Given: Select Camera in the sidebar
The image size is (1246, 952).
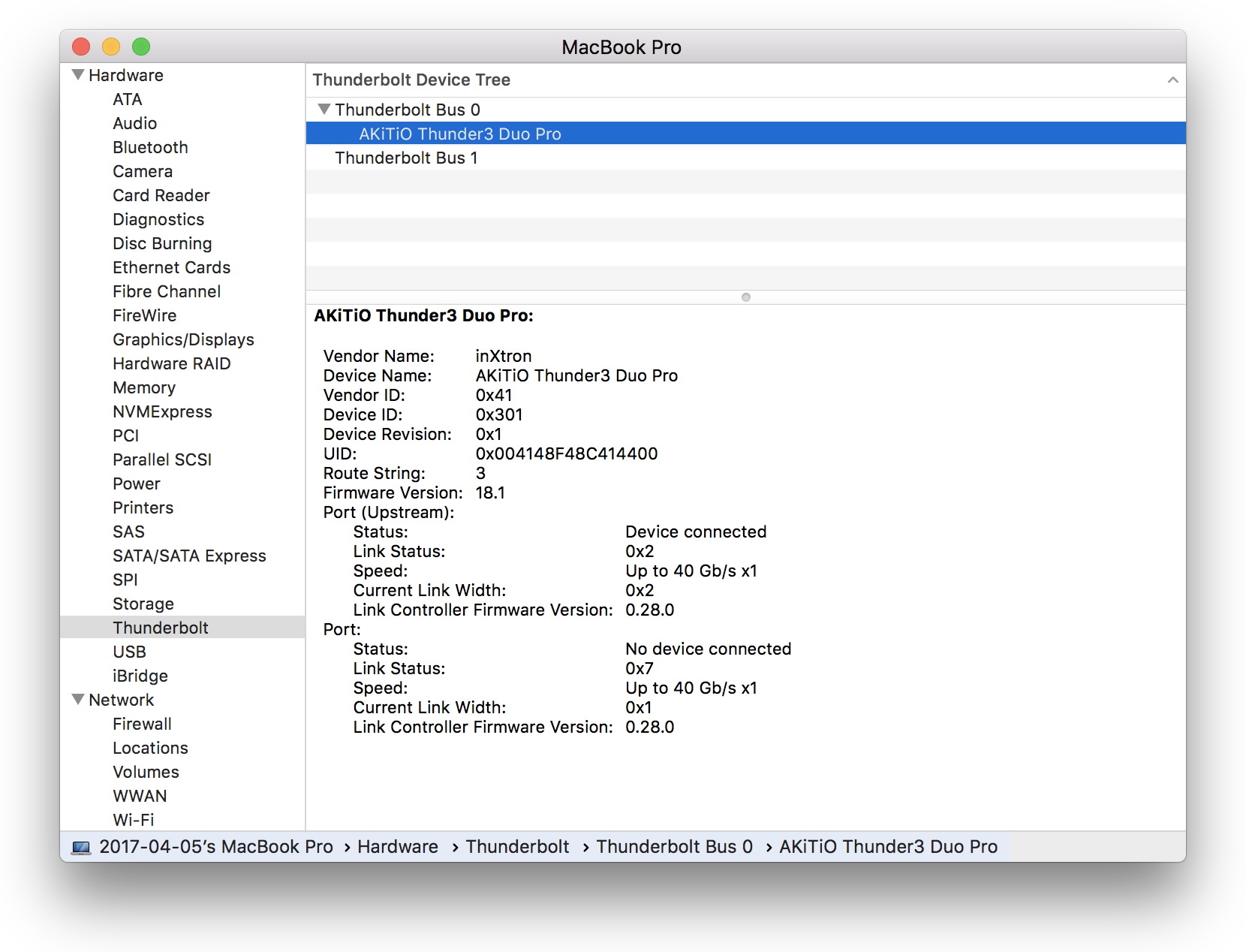Looking at the screenshot, I should tap(143, 171).
